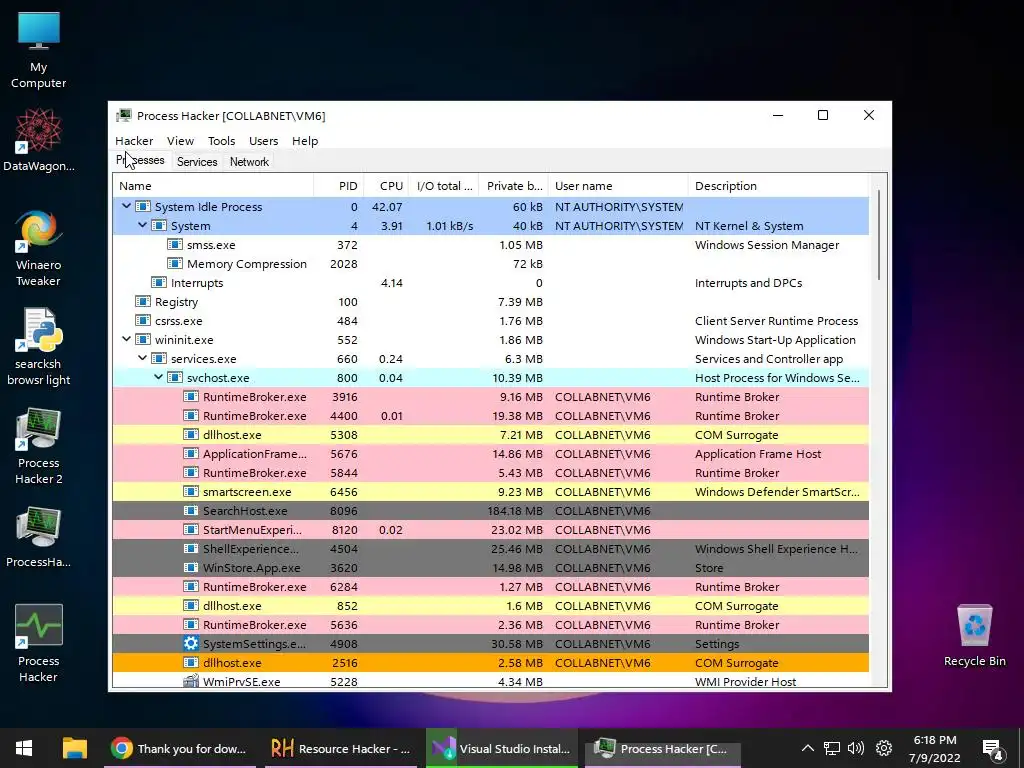
Task: Select the Processes tab
Action: point(141,161)
